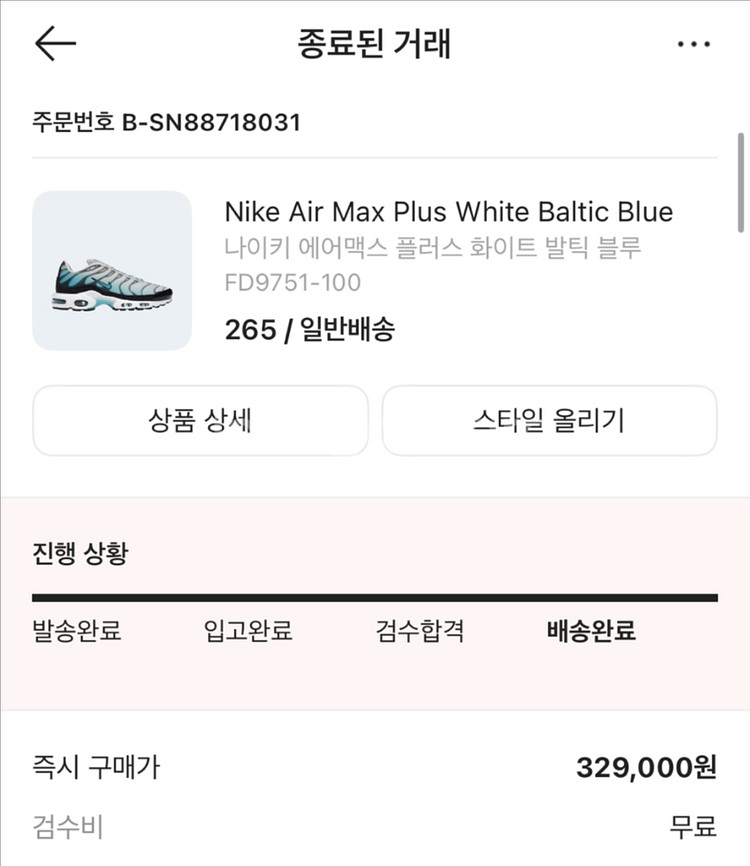This screenshot has height=866, width=750.
Task: Tap the back arrow icon
Action: click(x=55, y=43)
